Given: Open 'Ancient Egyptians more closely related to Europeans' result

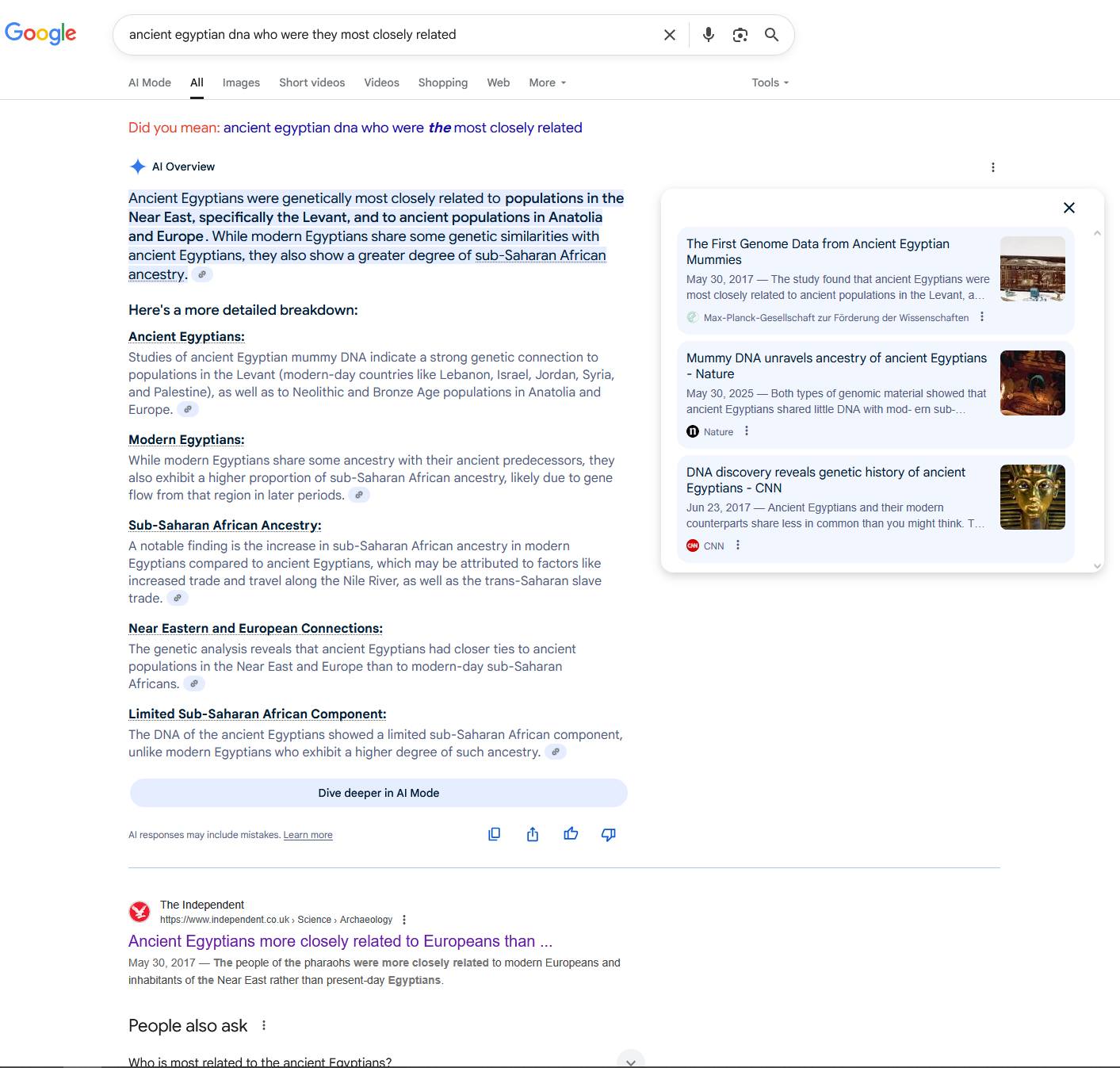Looking at the screenshot, I should tap(341, 941).
